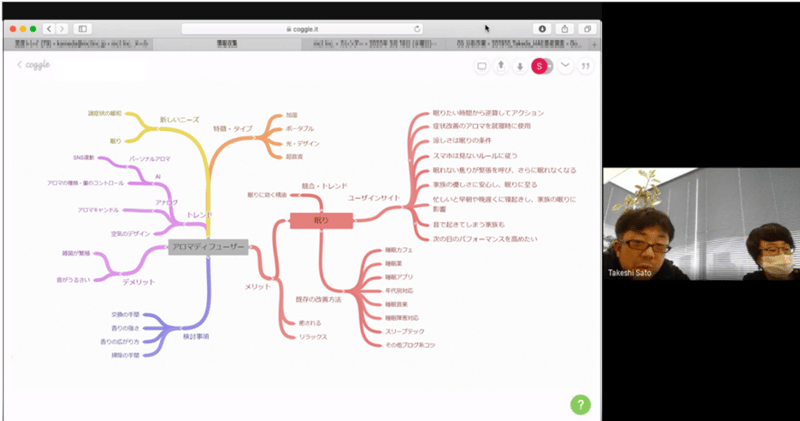Click the 検討事項 branch label
This screenshot has width=800, height=421.
point(196,337)
